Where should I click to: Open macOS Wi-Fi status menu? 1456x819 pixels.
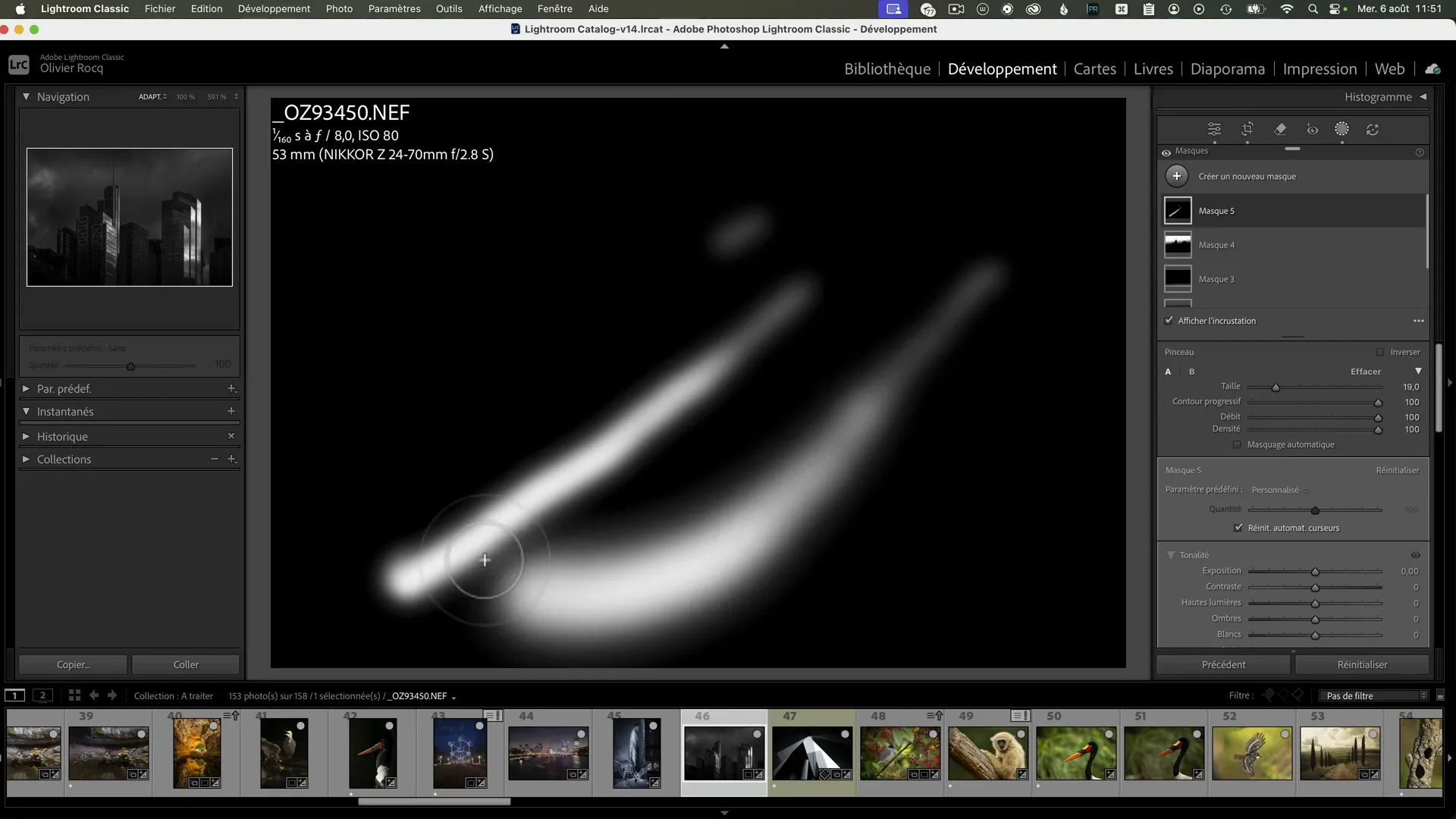click(1287, 9)
